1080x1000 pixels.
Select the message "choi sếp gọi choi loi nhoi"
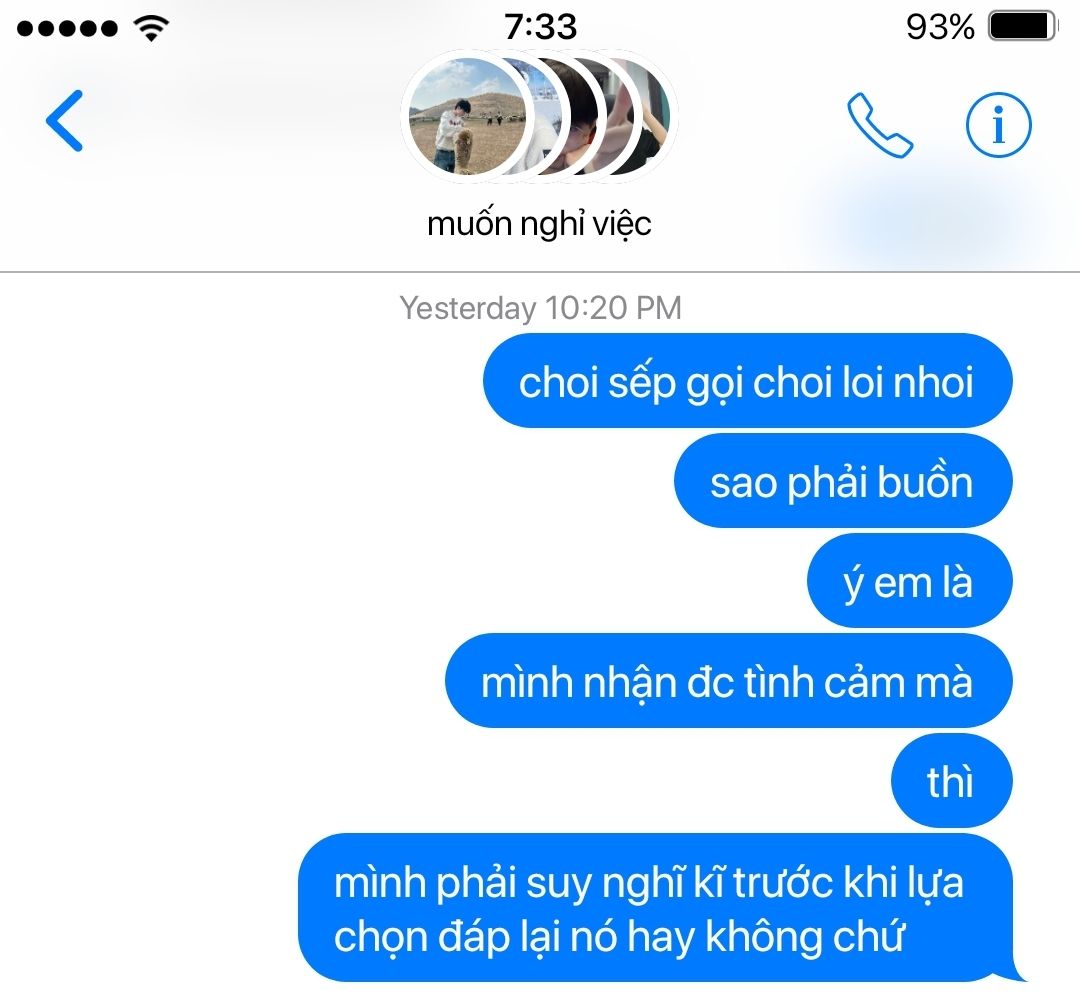coord(747,381)
